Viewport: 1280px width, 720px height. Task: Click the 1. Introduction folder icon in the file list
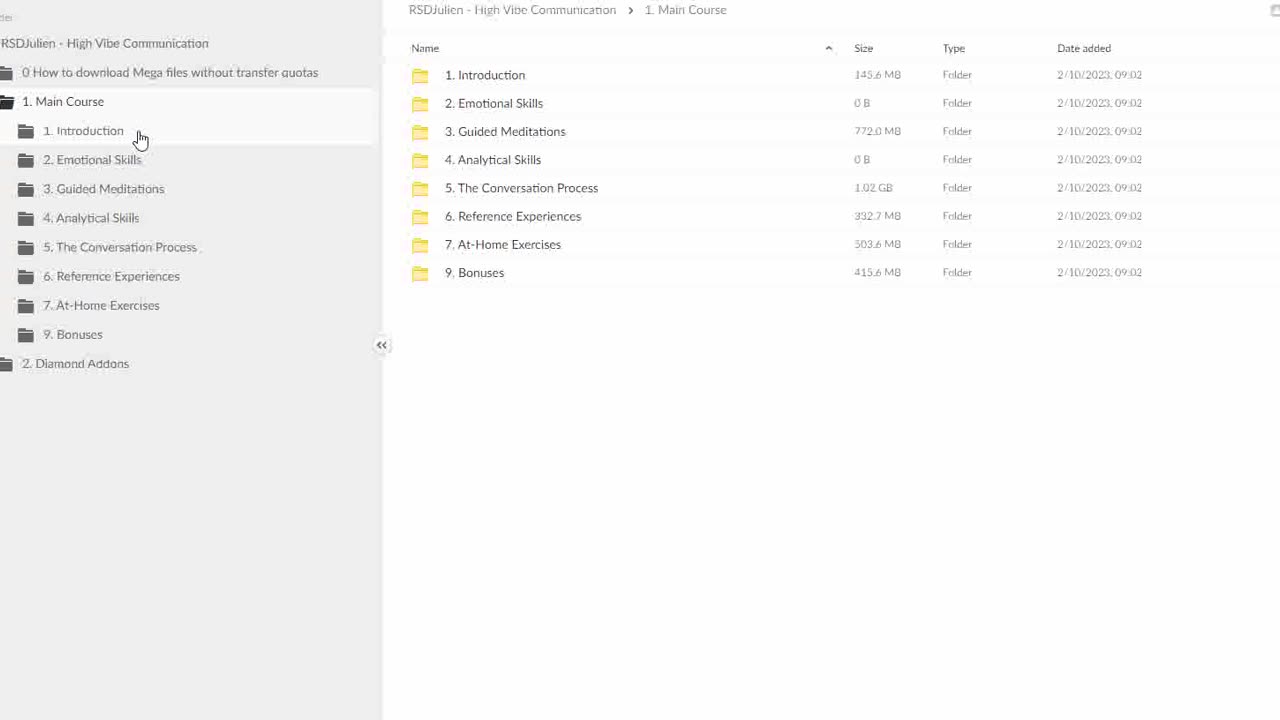[x=420, y=75]
